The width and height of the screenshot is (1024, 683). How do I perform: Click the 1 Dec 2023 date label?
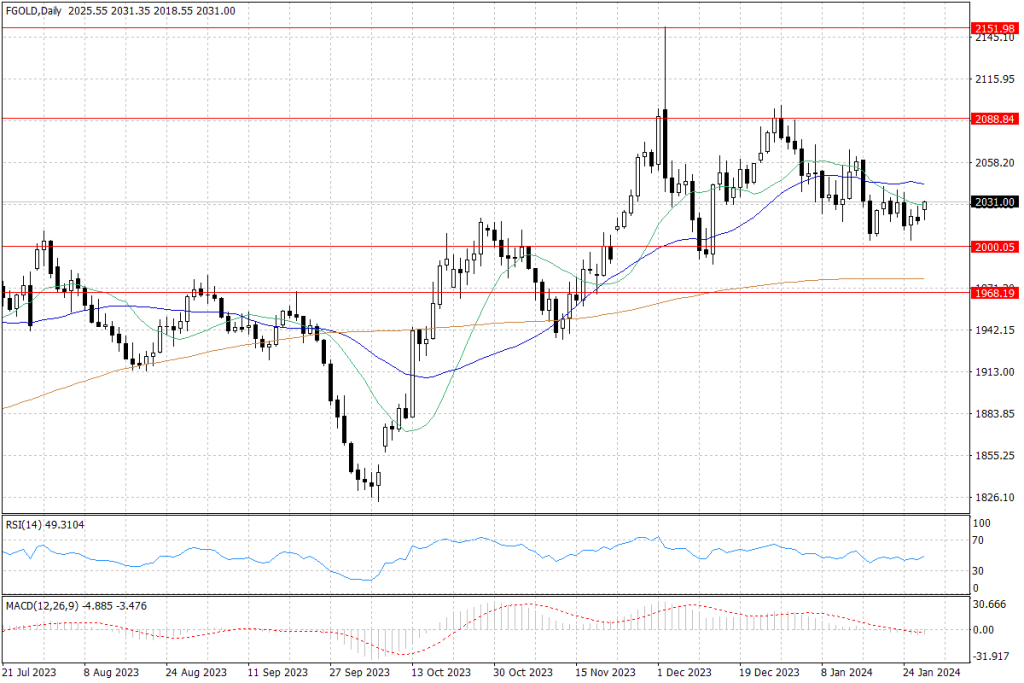pos(685,673)
